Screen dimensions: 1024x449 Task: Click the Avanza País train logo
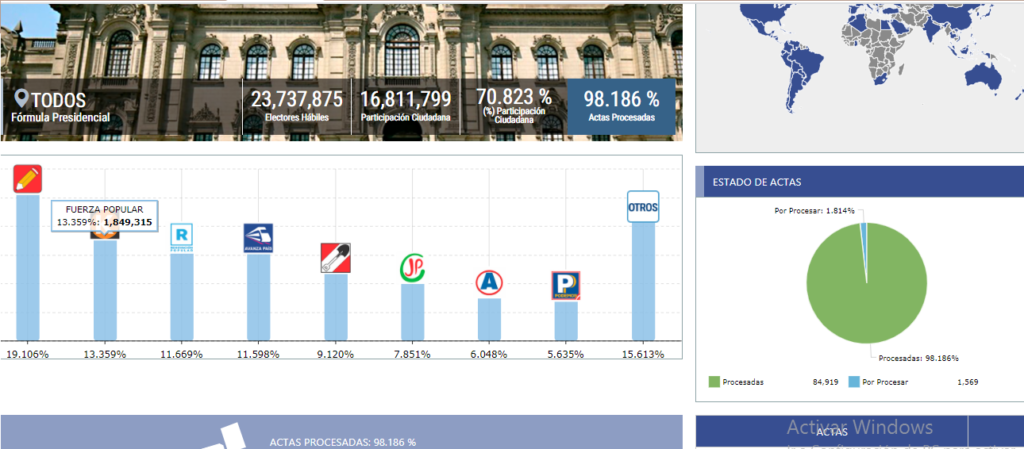point(258,238)
